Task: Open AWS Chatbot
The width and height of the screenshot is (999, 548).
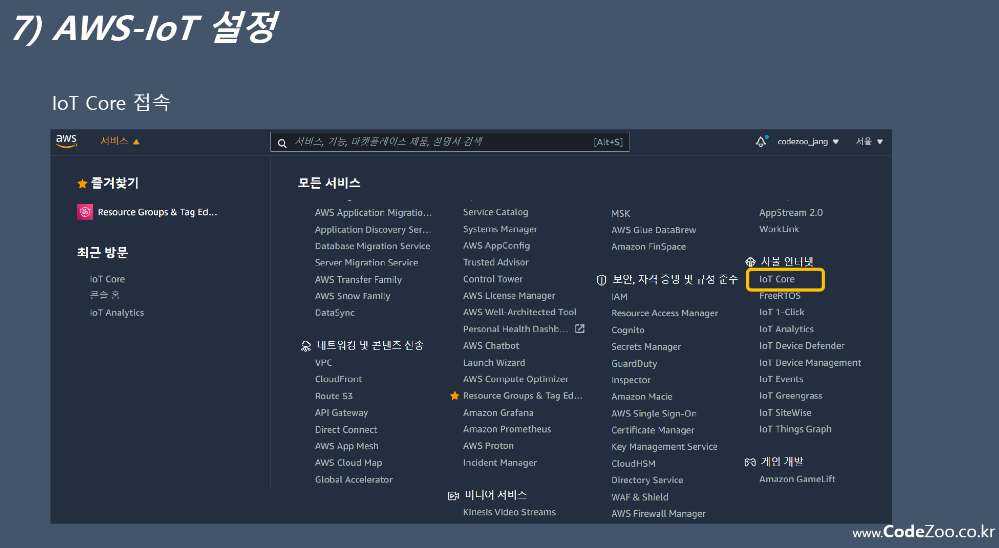Action: (x=491, y=346)
